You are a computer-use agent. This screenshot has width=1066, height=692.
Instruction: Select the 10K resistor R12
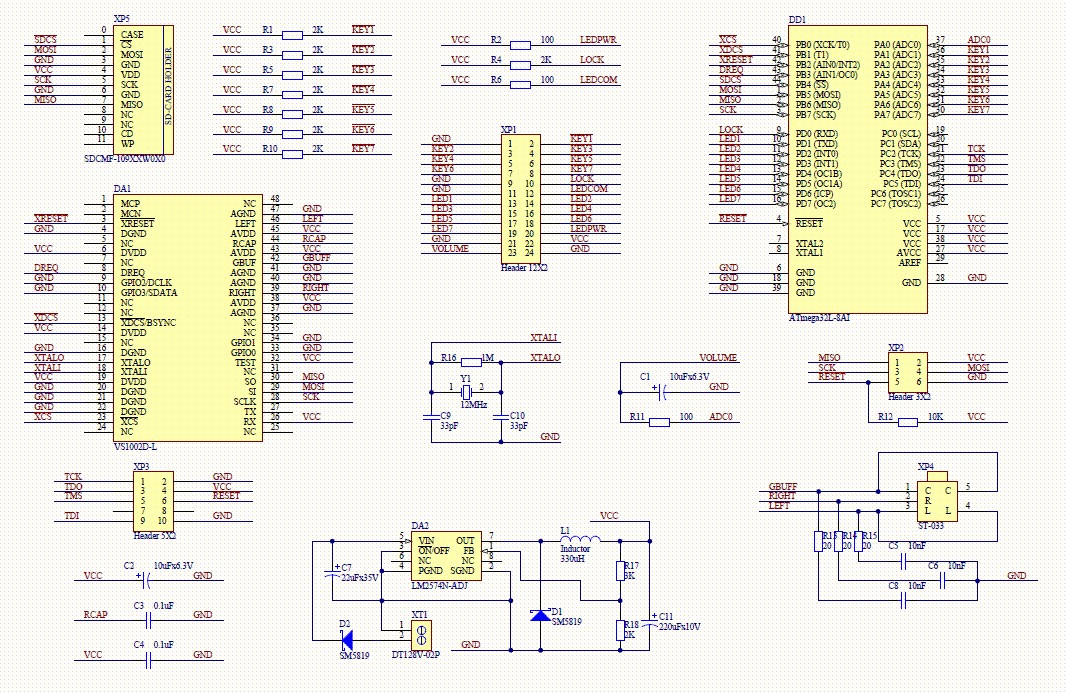pyautogui.click(x=908, y=422)
